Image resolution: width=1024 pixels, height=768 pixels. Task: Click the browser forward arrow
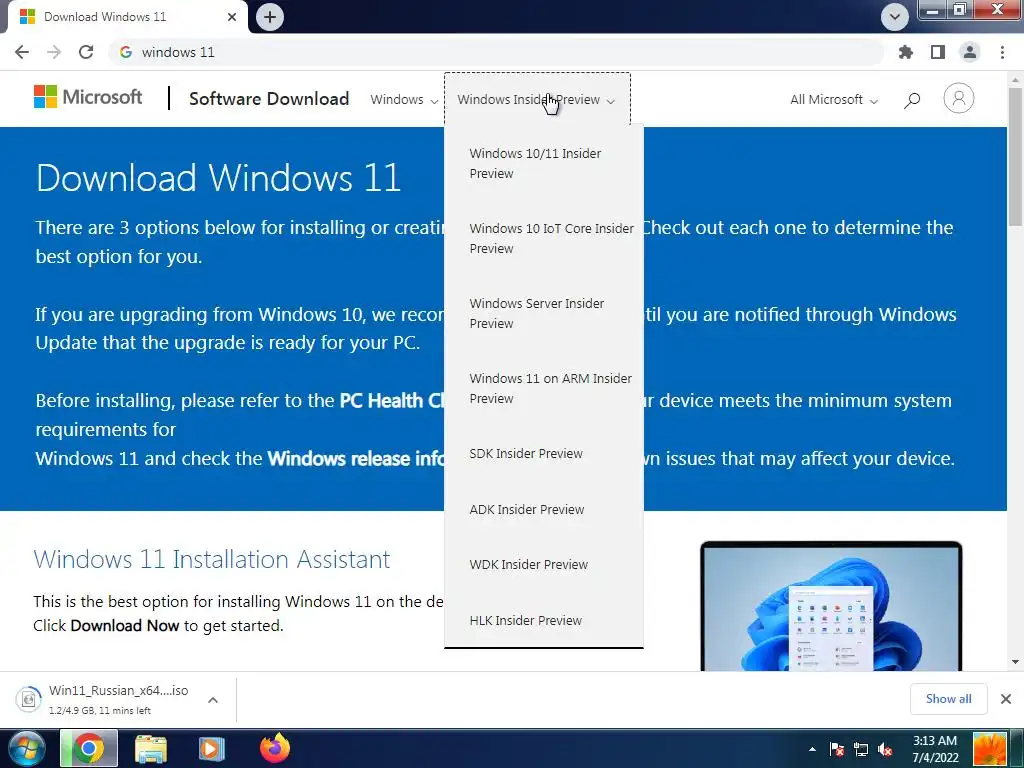54,52
